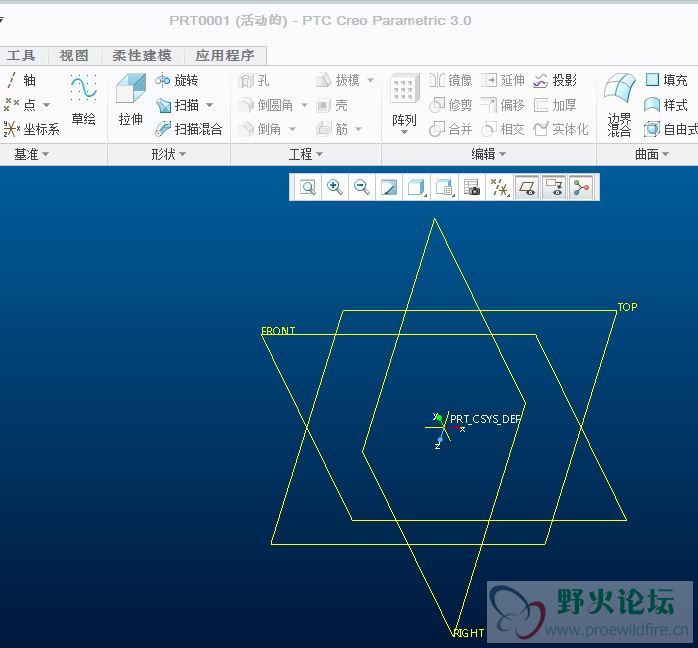Screen dimensions: 698x648
Task: Click the 点 (Point) datum tool
Action: pyautogui.click(x=20, y=105)
